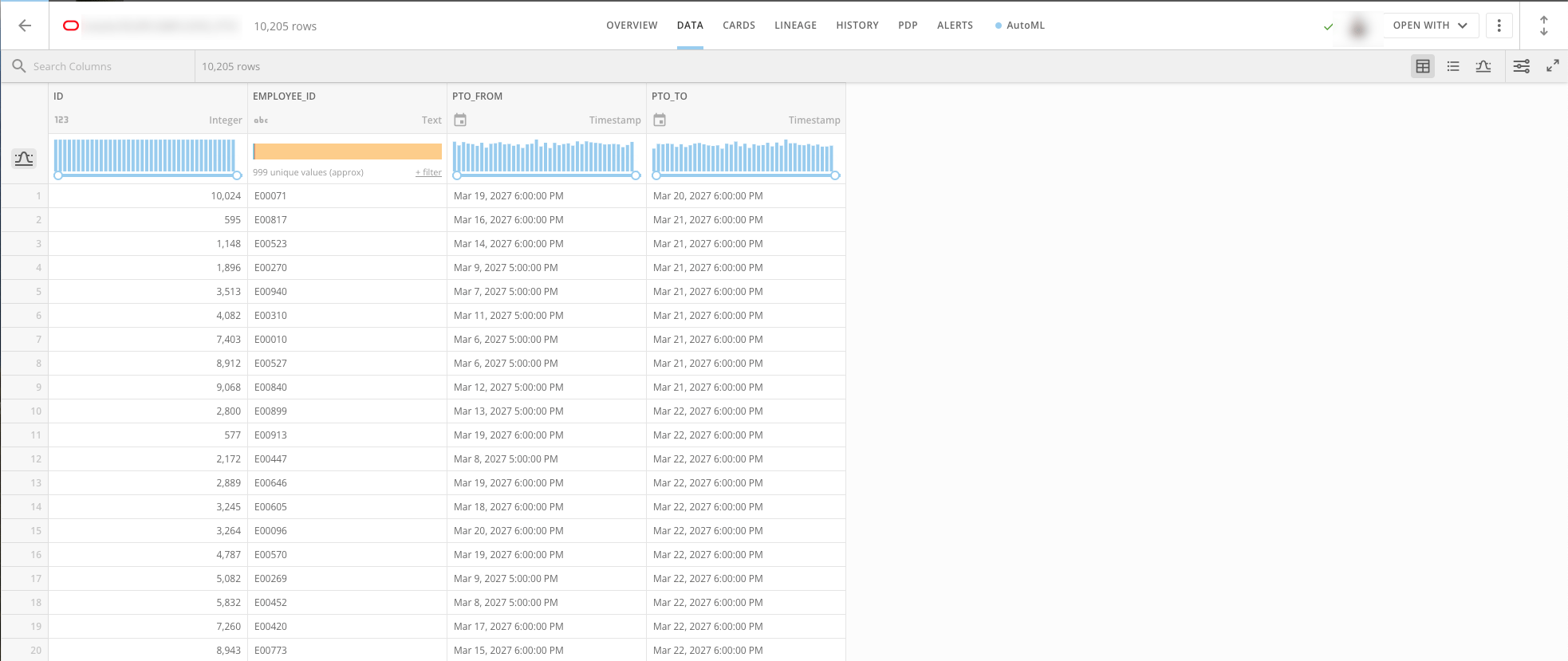Open the OPEN WITH dropdown
Image resolution: width=1568 pixels, height=661 pixels.
point(1430,26)
